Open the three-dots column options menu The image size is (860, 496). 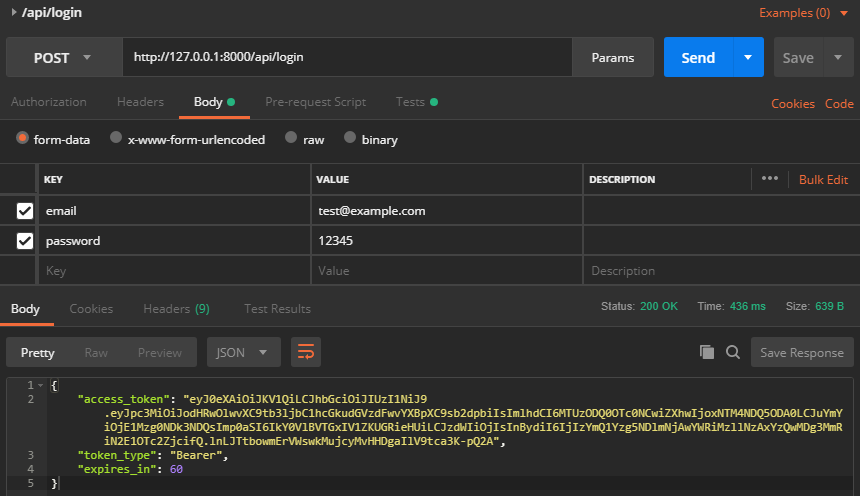click(769, 179)
